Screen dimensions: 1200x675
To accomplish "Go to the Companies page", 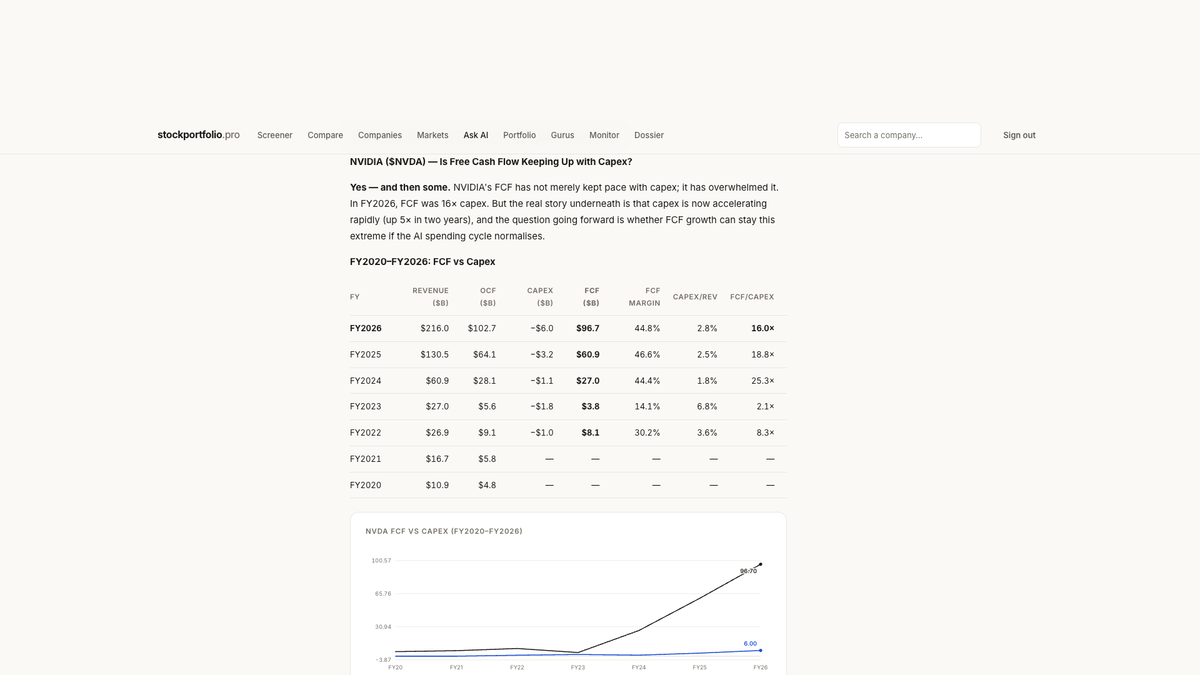I will [380, 135].
